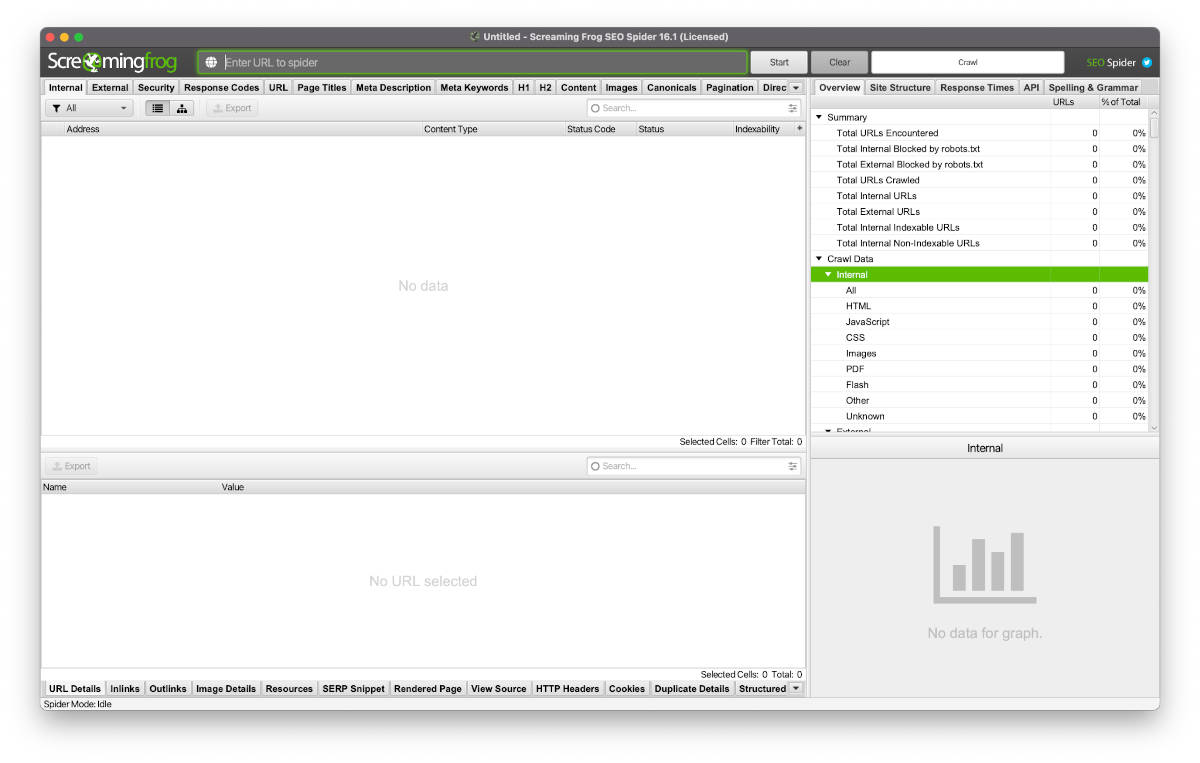Screen dimensions: 1200x763
Task: Click the Crawl progress bar
Action: [968, 62]
